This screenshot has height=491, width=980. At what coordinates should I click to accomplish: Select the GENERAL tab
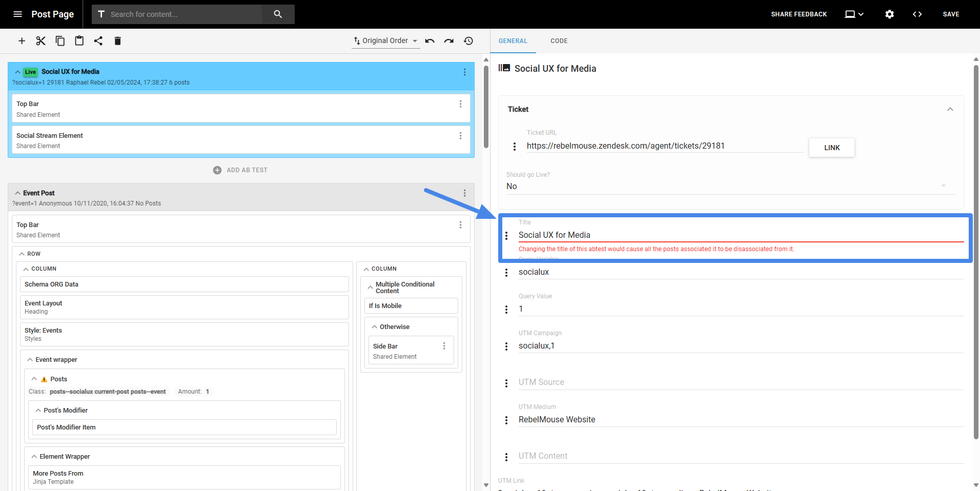pos(513,41)
